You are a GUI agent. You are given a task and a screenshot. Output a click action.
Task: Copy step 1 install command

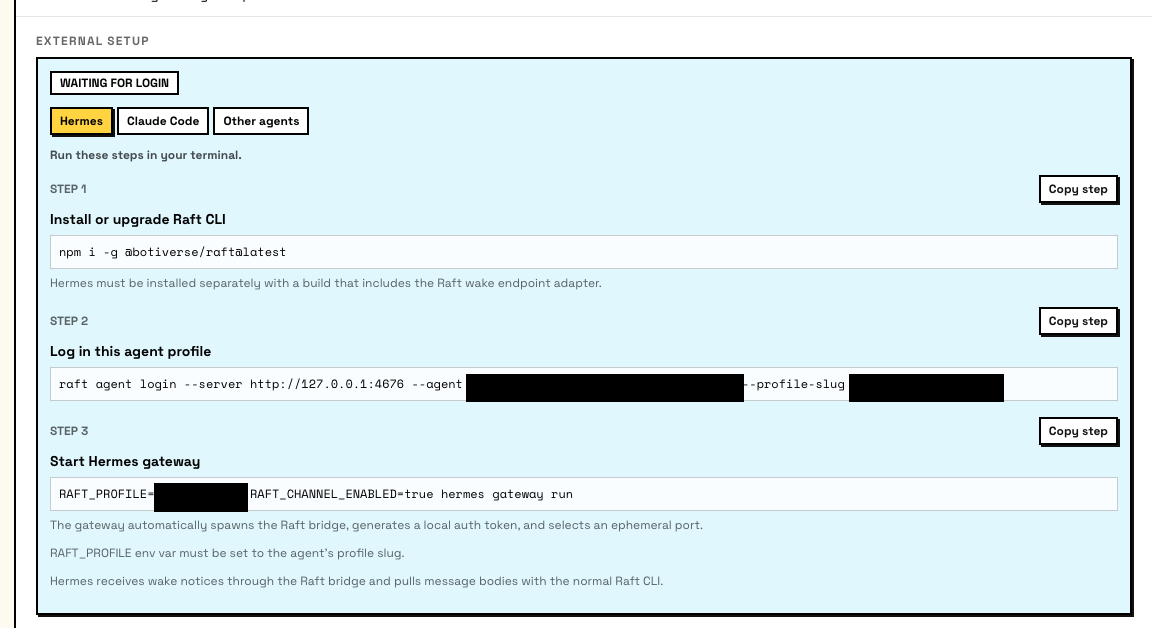1078,189
